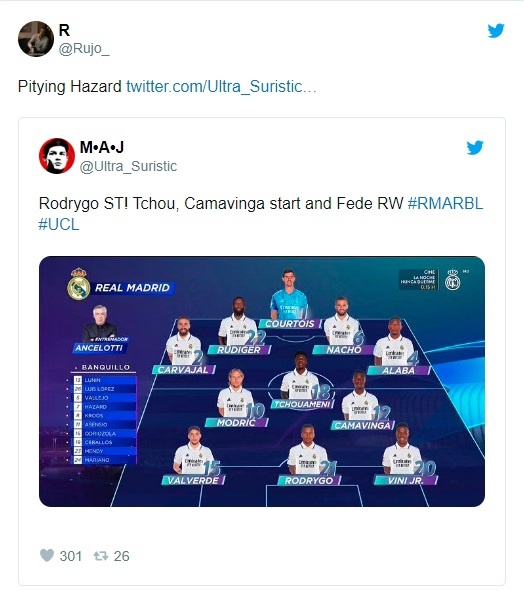Image resolution: width=524 pixels, height=591 pixels.
Task: Open the #UCL hashtag
Action: [59, 225]
